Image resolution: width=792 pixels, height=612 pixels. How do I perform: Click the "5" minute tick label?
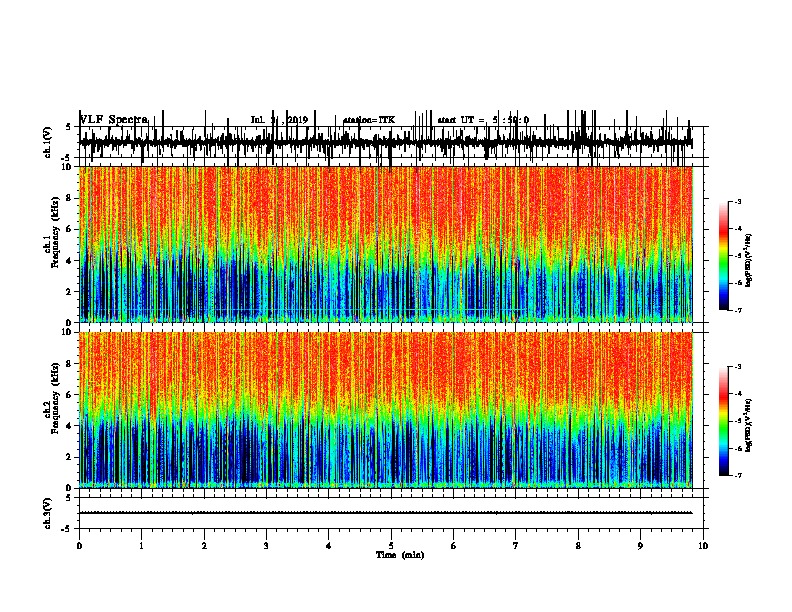(391, 546)
